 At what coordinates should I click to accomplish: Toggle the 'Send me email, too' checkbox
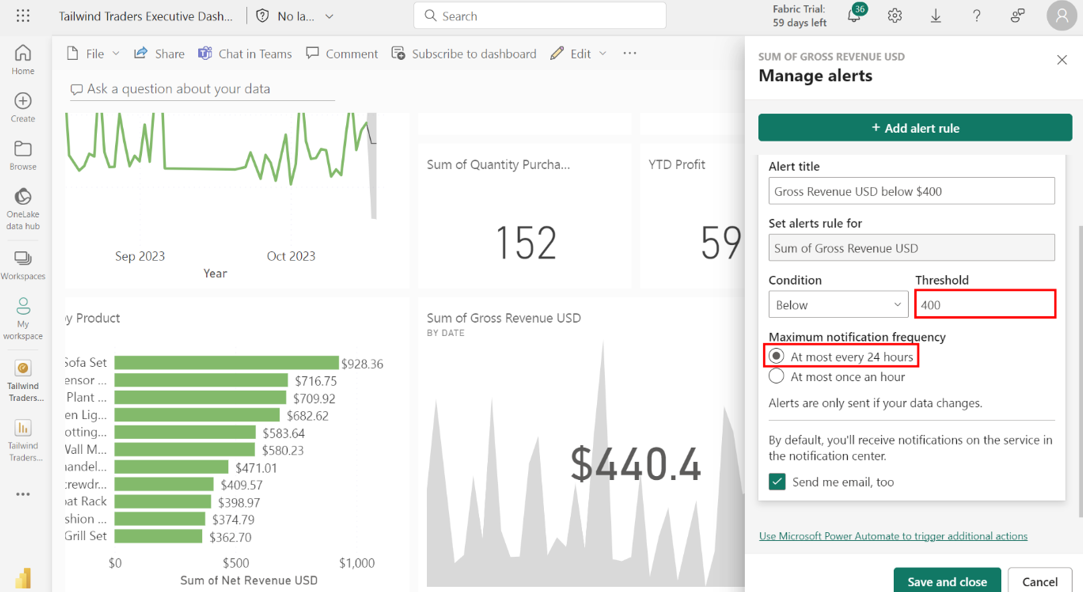click(777, 482)
